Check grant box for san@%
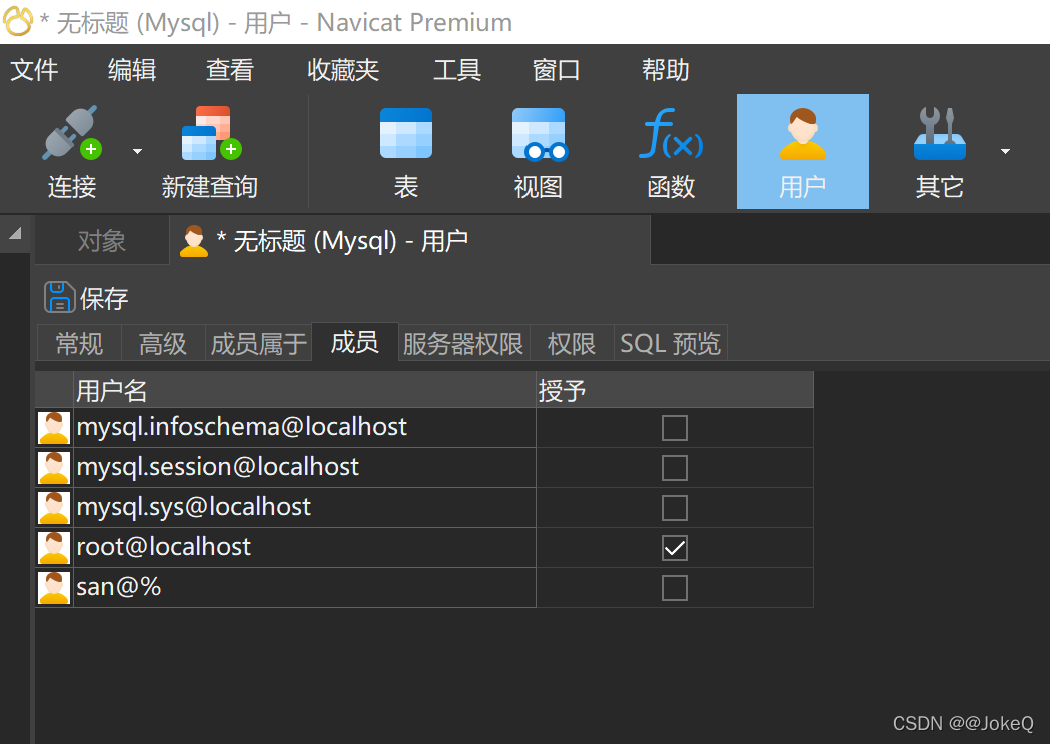 coord(674,589)
